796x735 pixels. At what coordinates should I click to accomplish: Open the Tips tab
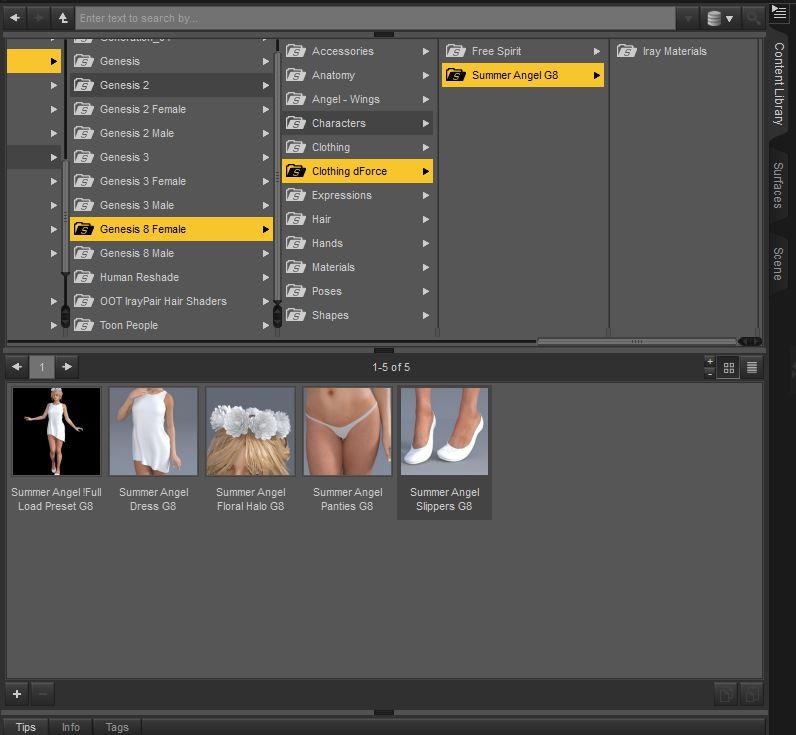pos(26,727)
